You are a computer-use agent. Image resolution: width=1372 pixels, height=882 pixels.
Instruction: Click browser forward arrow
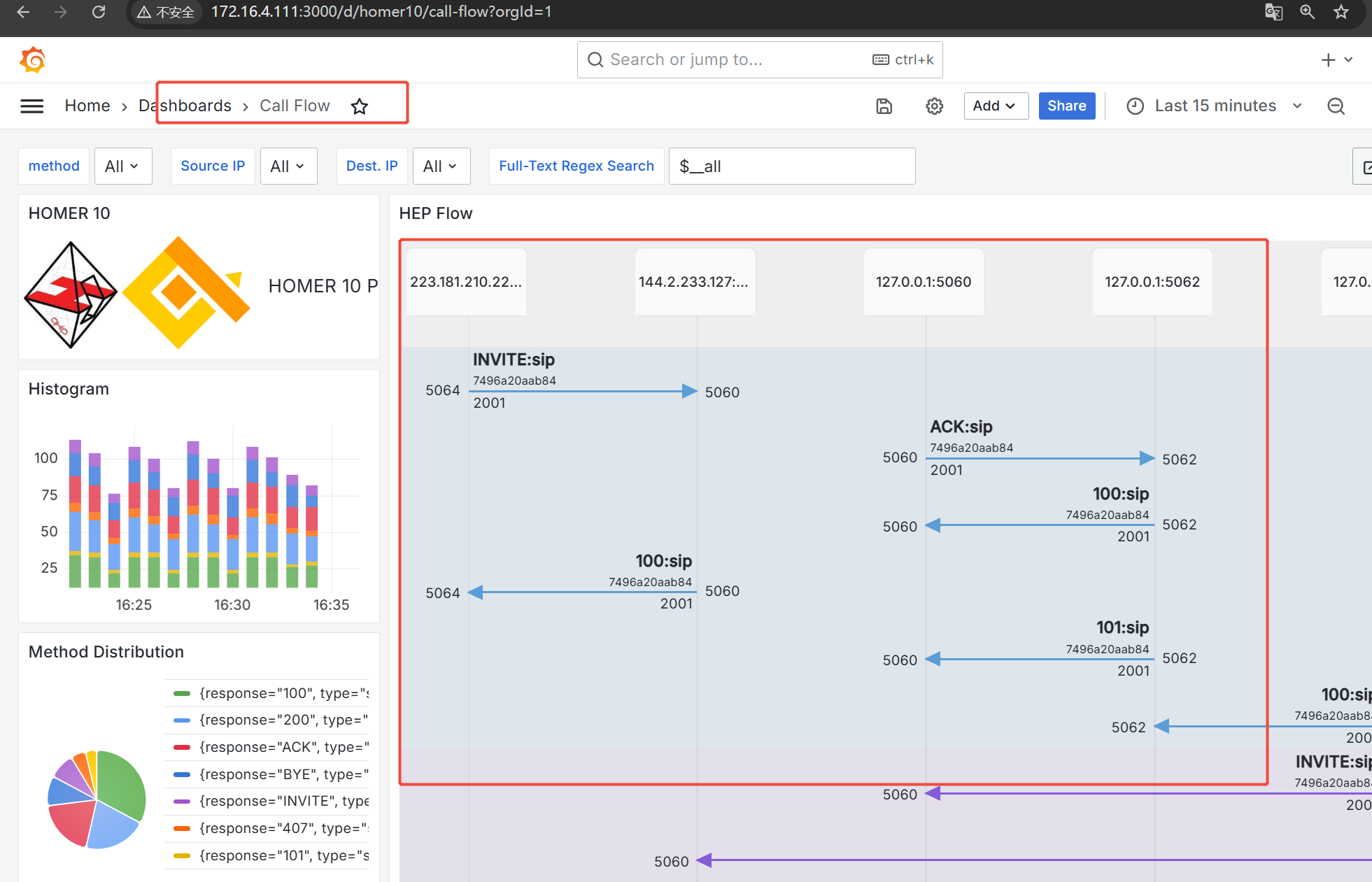tap(61, 12)
